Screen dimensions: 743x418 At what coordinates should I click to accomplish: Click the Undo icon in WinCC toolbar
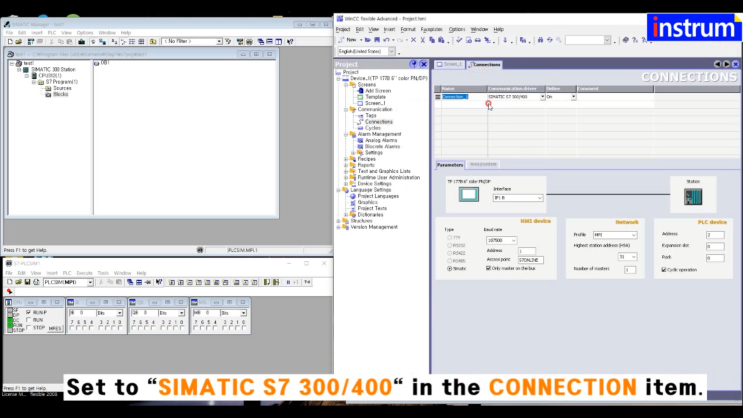click(387, 40)
